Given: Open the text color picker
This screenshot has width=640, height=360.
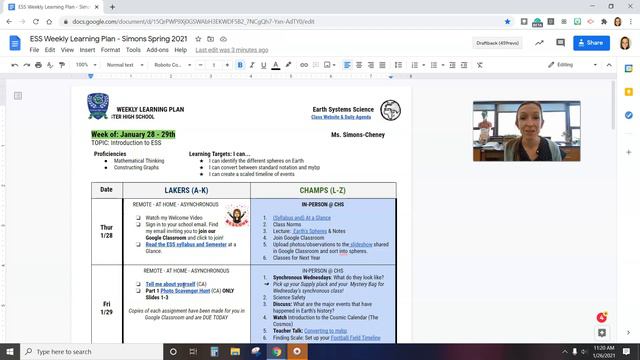Looking at the screenshot, I should [x=276, y=65].
